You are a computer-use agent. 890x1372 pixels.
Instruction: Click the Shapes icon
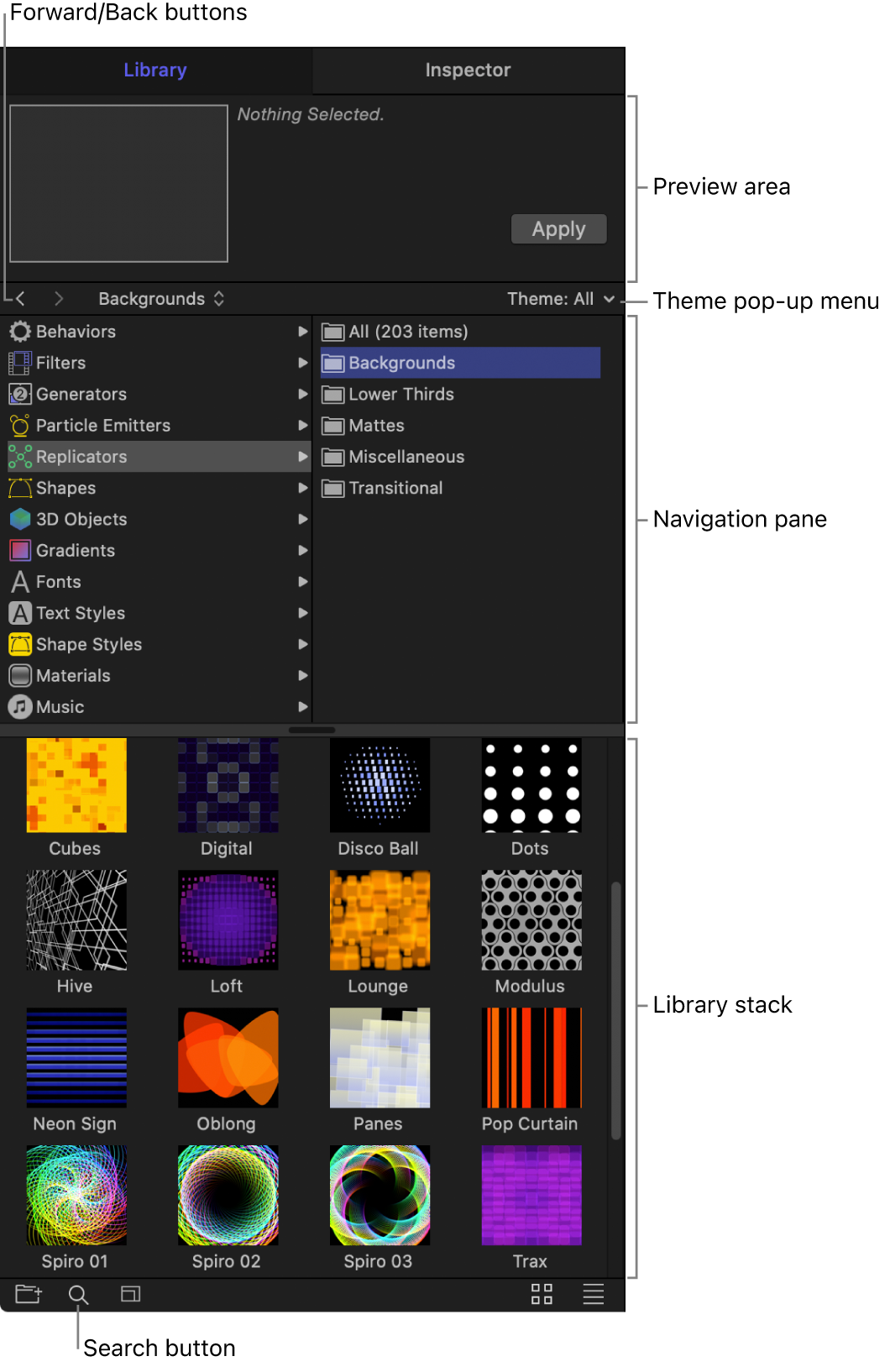point(20,488)
